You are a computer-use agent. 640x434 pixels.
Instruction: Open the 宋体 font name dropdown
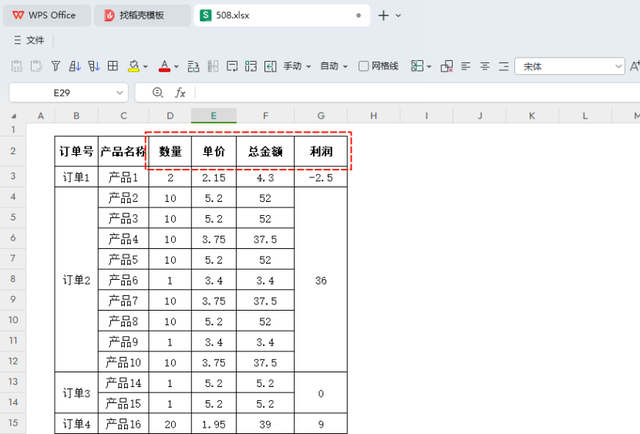[618, 66]
